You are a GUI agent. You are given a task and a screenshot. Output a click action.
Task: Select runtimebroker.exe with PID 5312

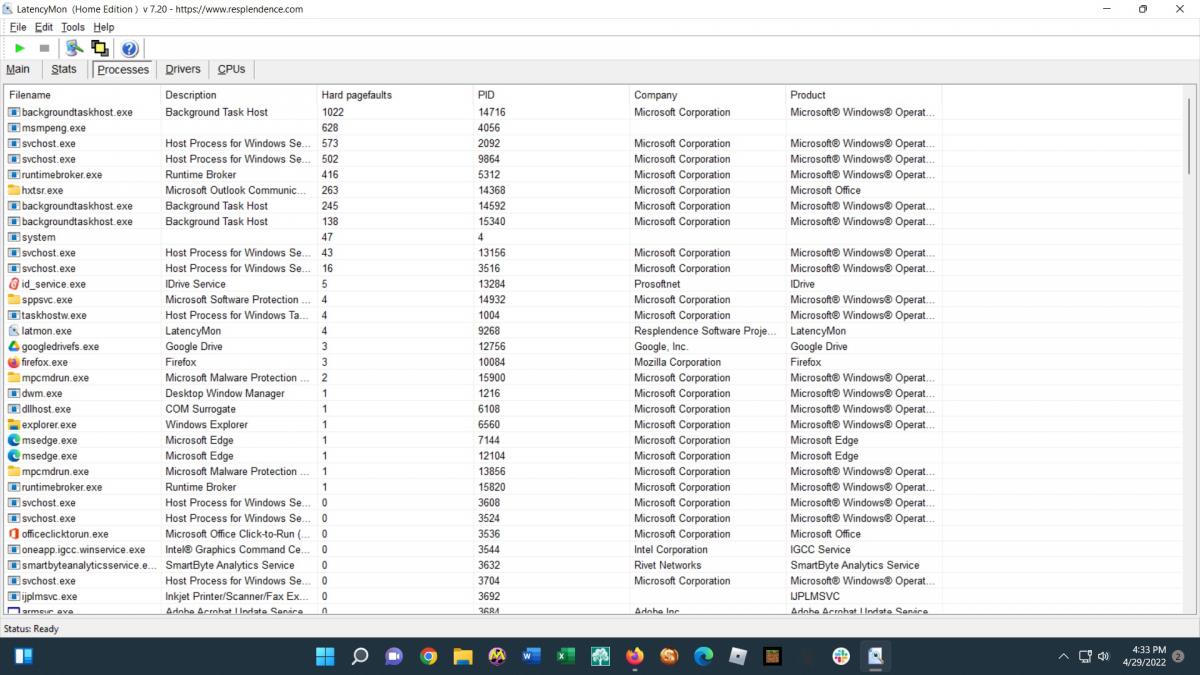(62, 175)
